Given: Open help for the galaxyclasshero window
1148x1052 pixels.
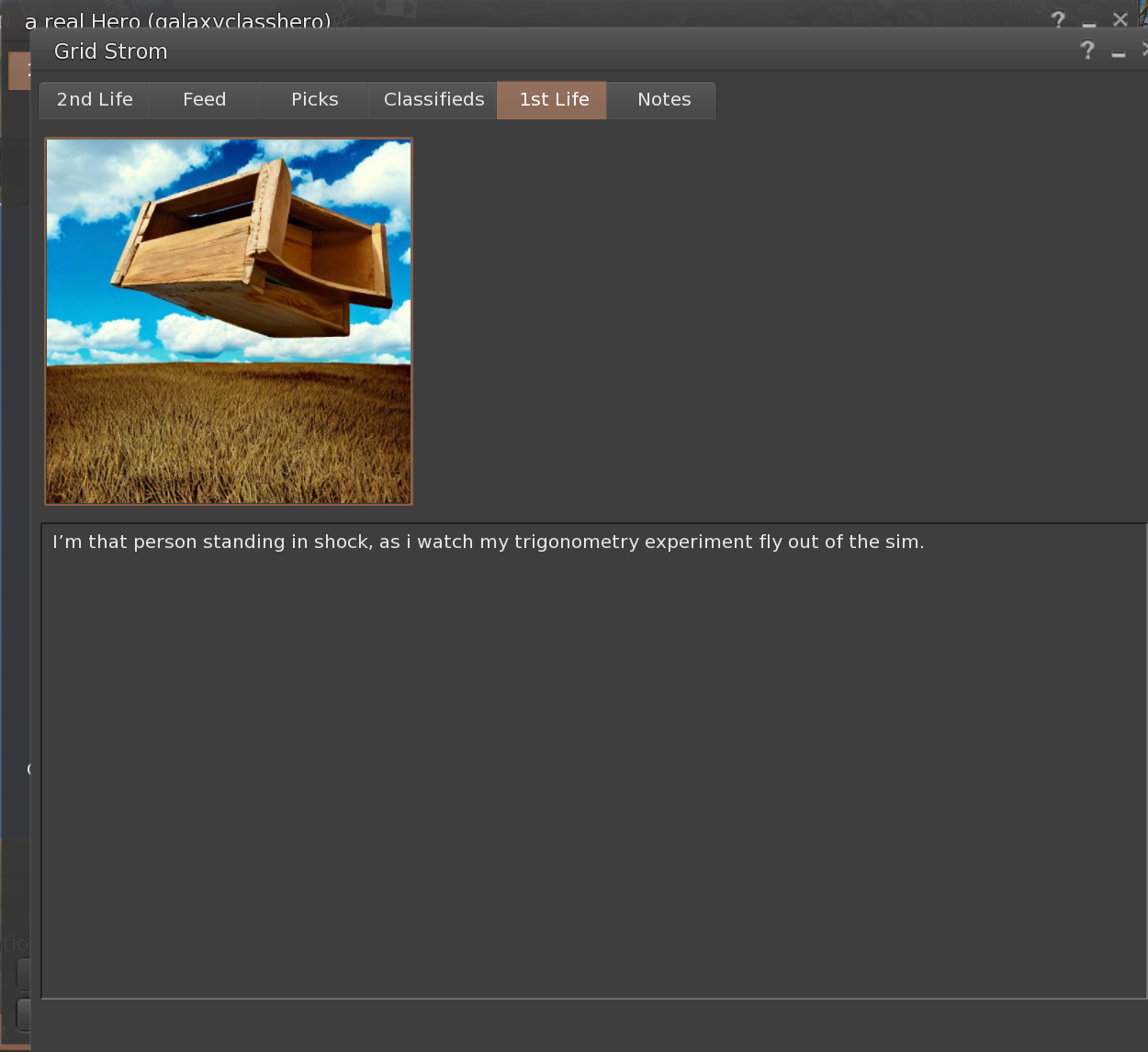Looking at the screenshot, I should point(1058,19).
